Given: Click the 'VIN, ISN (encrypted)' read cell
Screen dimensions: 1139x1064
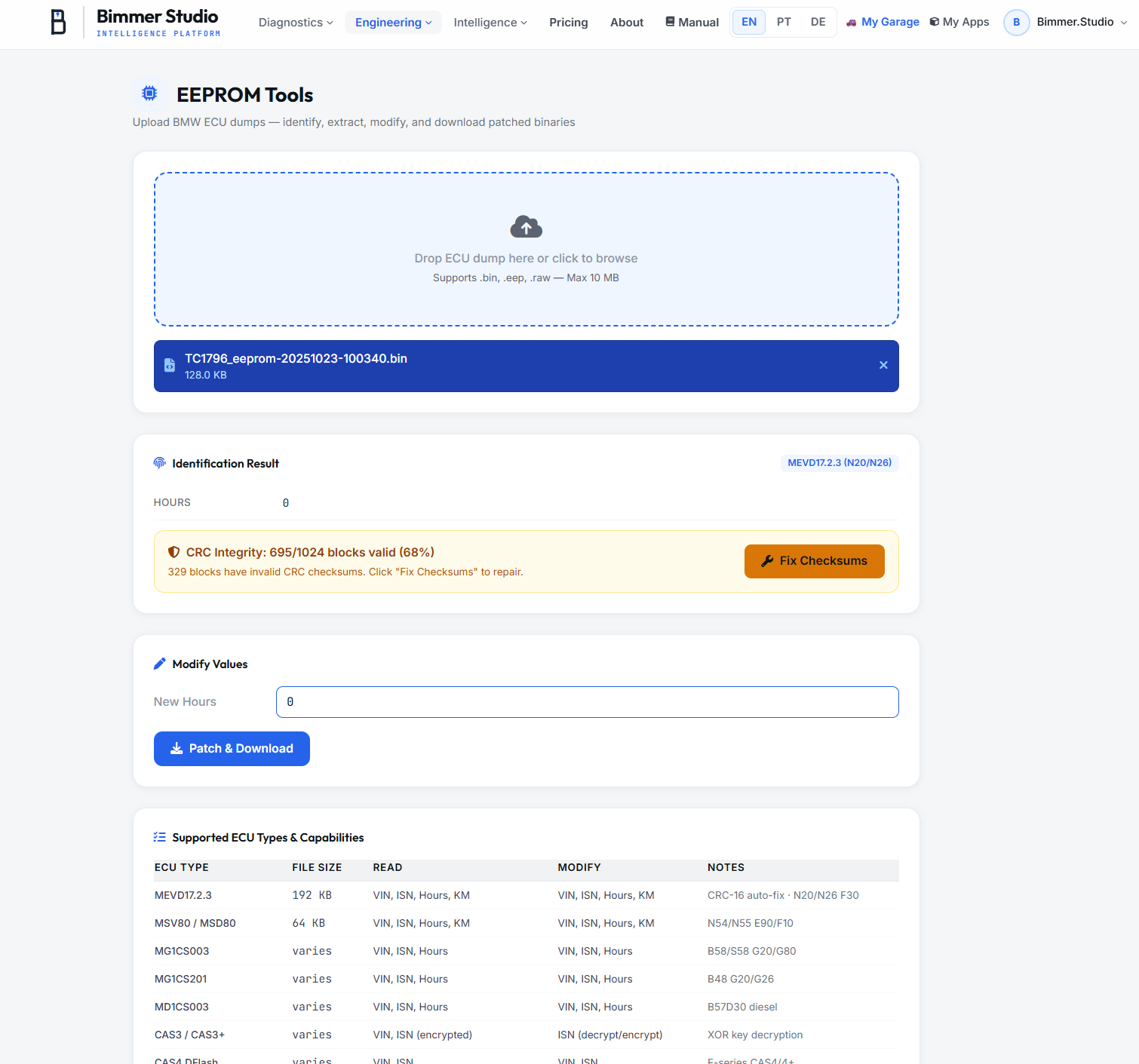Looking at the screenshot, I should pos(422,1035).
